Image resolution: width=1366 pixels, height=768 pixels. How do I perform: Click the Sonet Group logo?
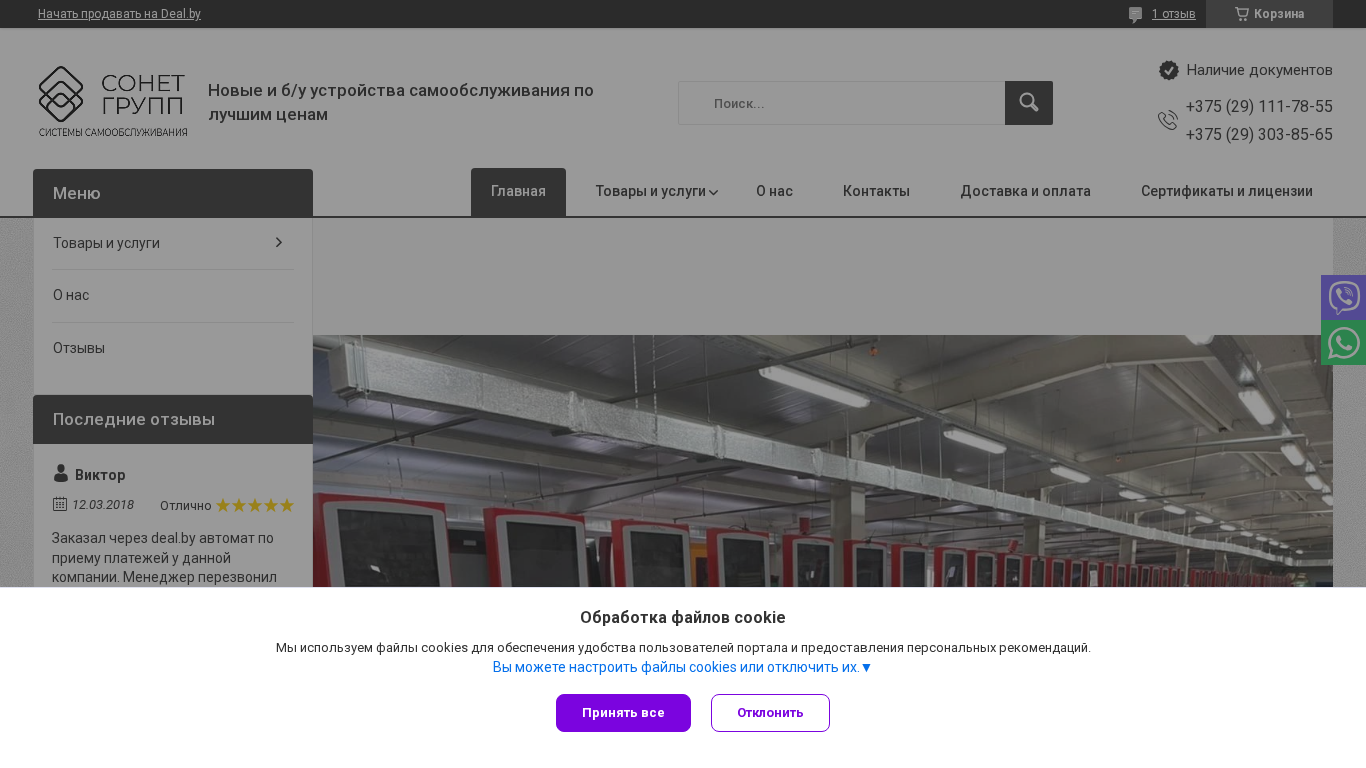pyautogui.click(x=113, y=102)
